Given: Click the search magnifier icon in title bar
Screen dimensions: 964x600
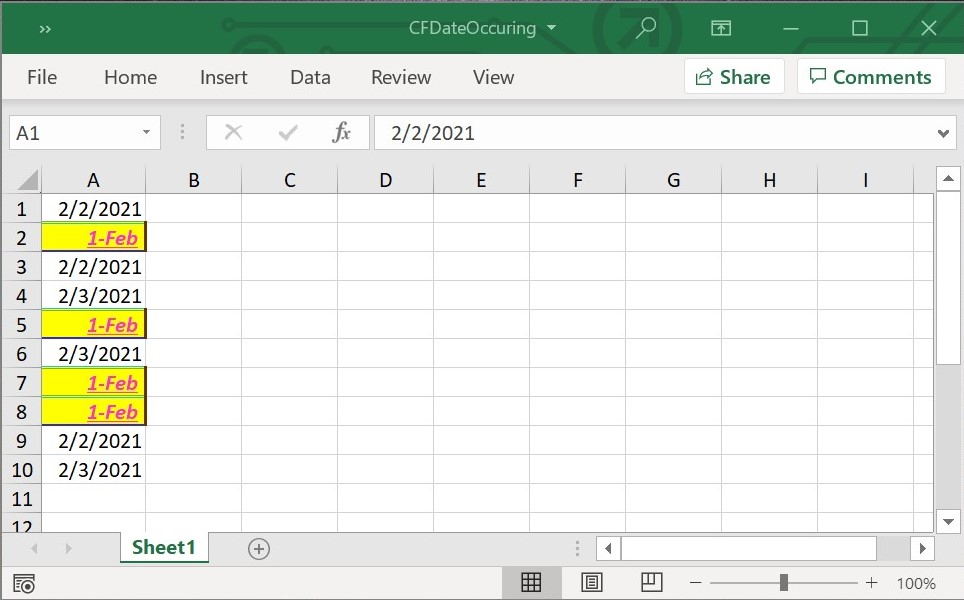Looking at the screenshot, I should point(646,28).
